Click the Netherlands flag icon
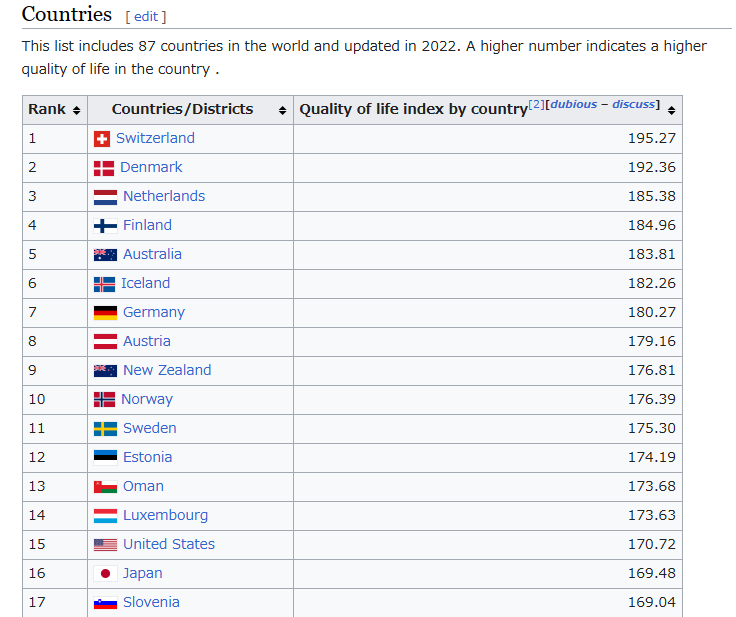Image resolution: width=736 pixels, height=617 pixels. (105, 197)
